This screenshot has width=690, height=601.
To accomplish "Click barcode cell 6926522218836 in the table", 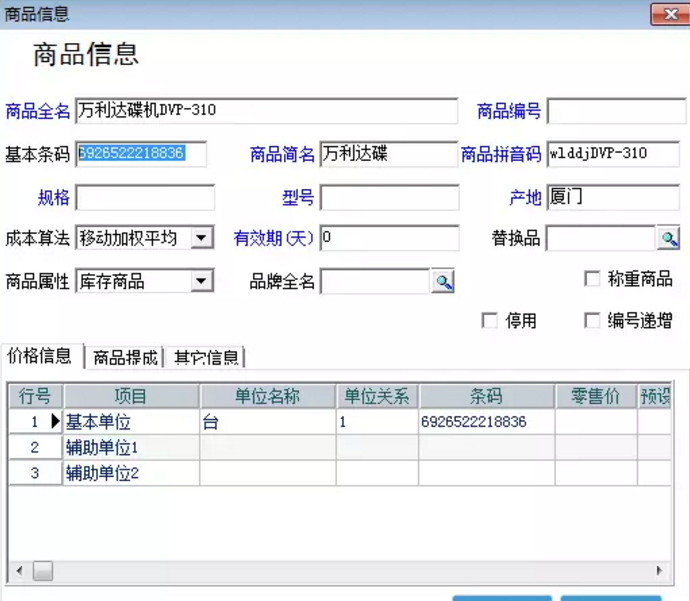I will click(x=487, y=422).
